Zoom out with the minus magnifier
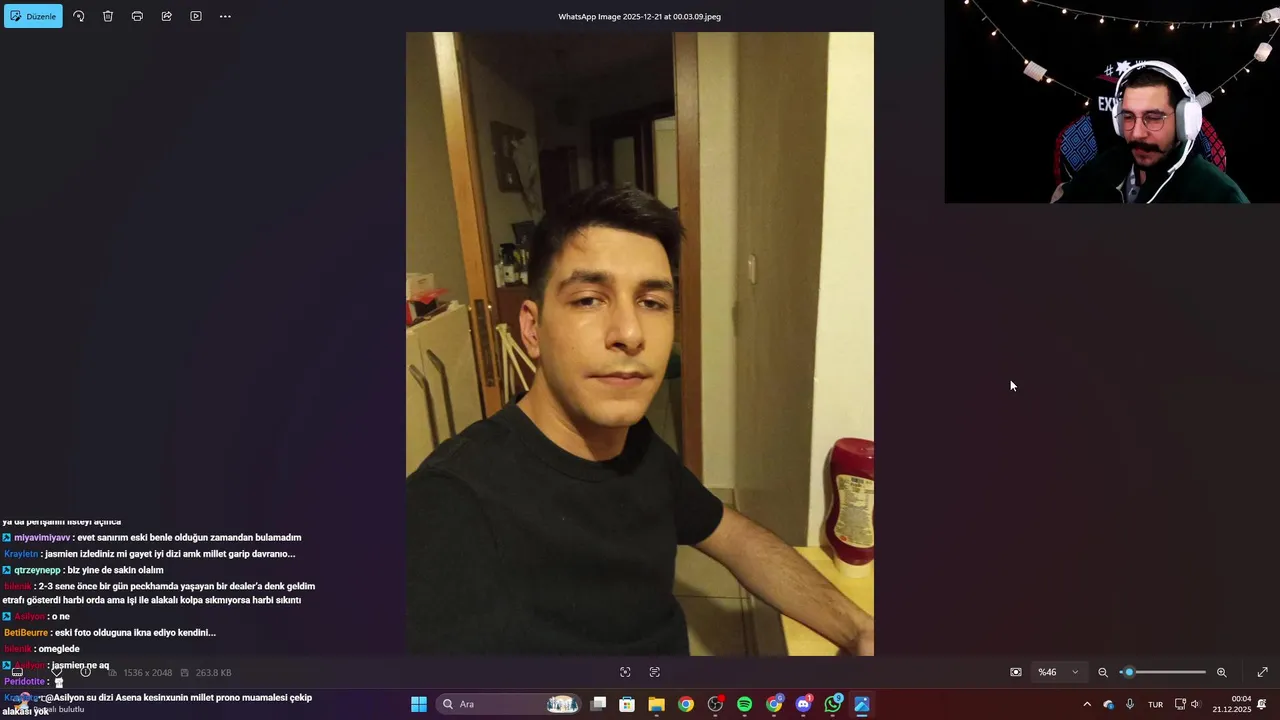Image resolution: width=1280 pixels, height=720 pixels. click(x=1103, y=672)
